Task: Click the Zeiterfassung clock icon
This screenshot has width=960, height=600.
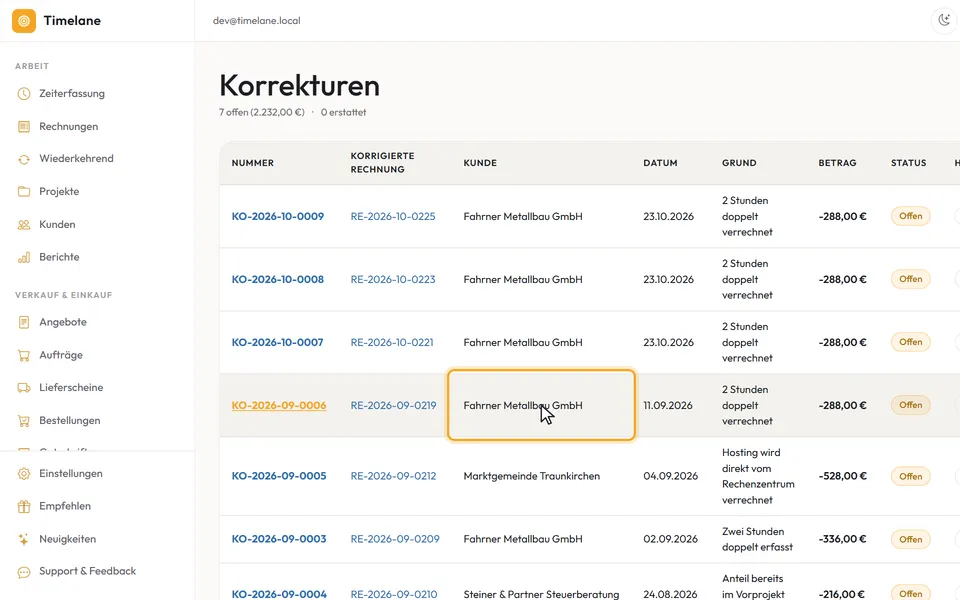Action: coord(24,94)
